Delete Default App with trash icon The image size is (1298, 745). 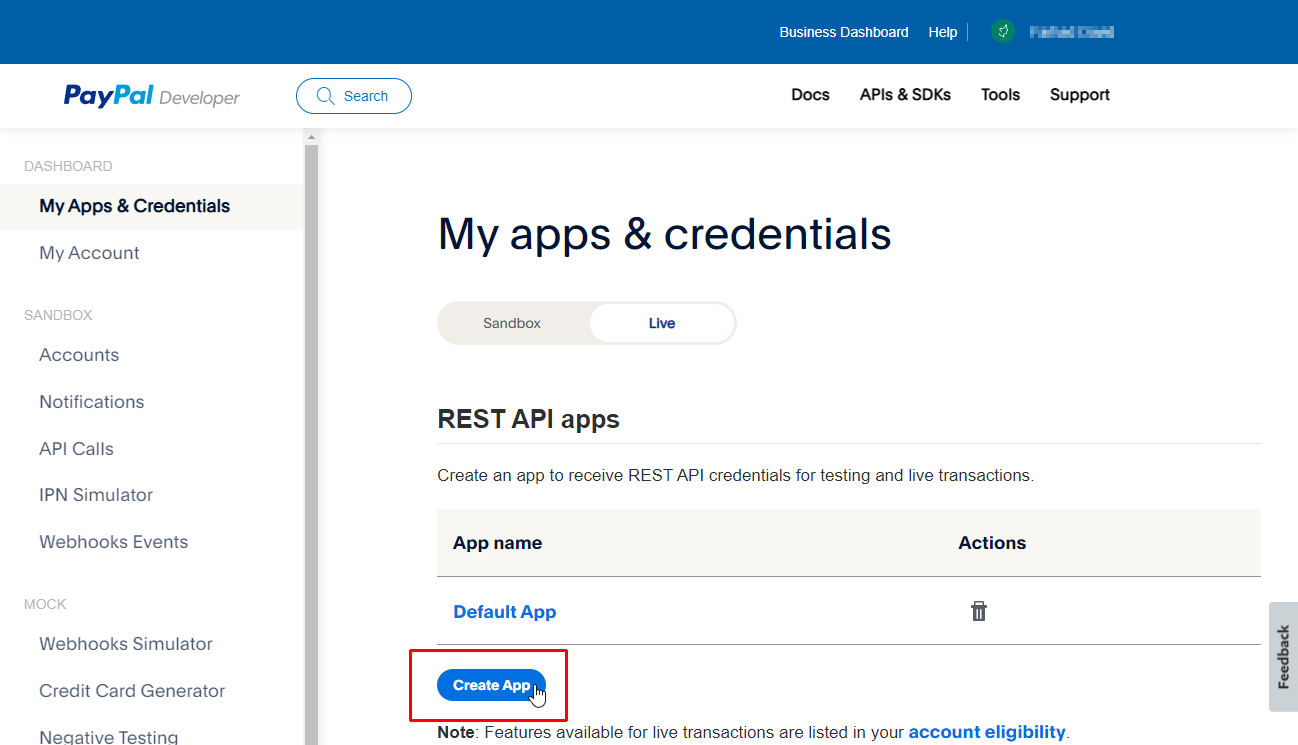coord(979,611)
